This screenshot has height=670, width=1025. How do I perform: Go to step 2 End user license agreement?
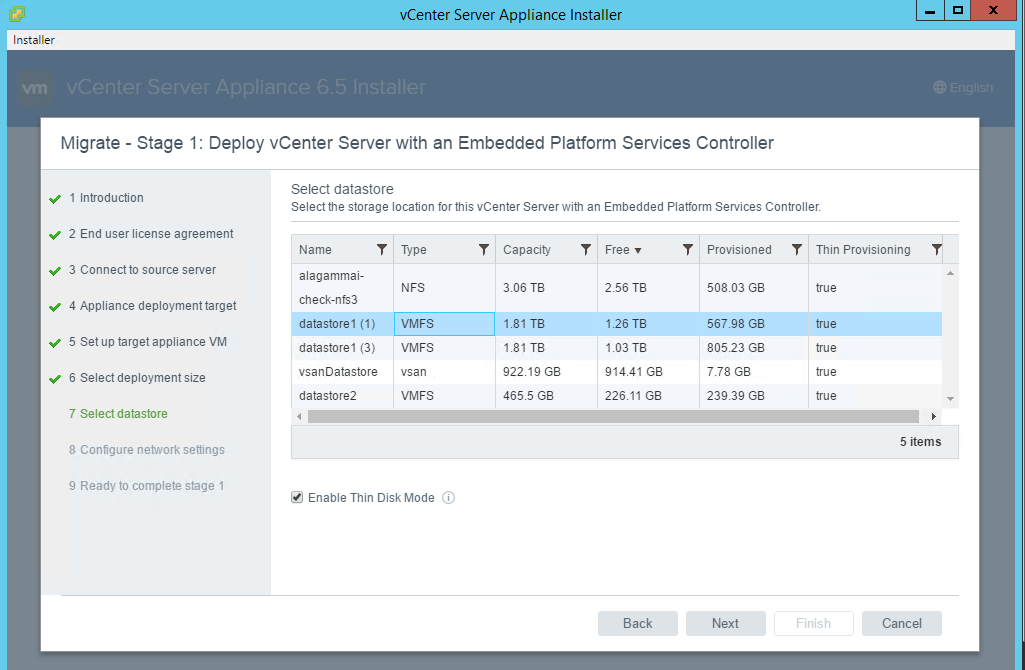[151, 233]
